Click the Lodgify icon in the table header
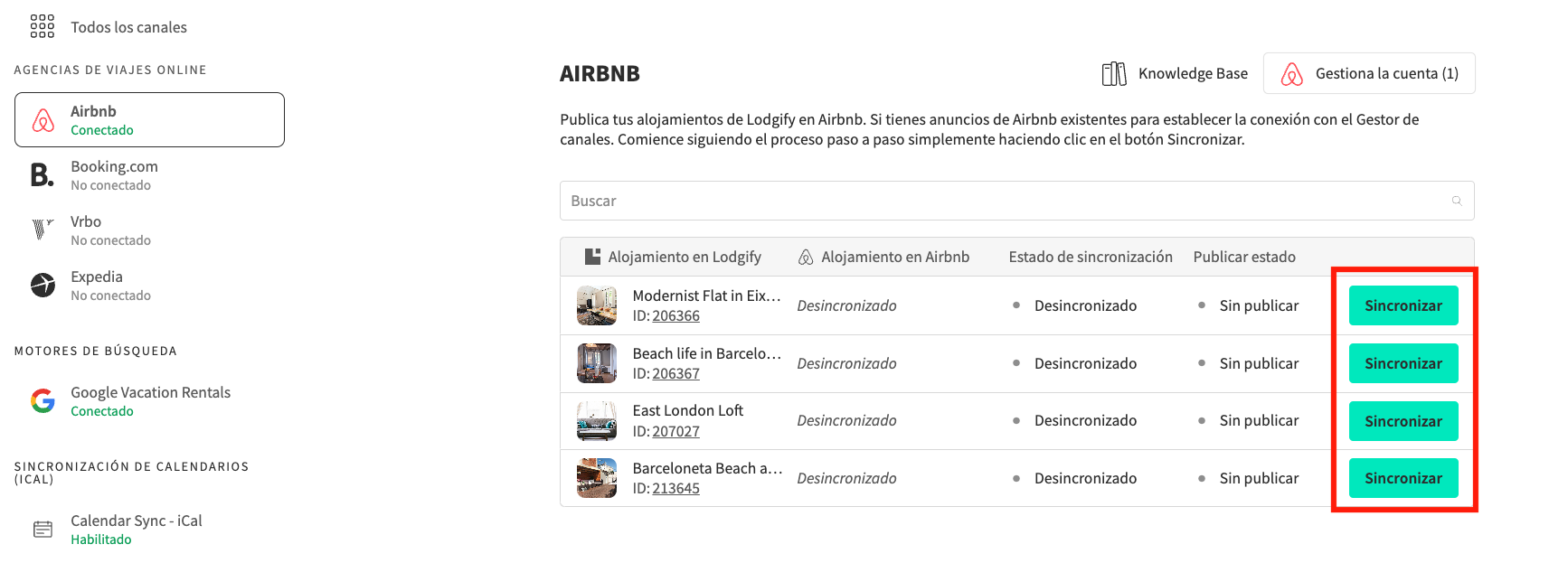Viewport: 1568px width, 563px height. (x=592, y=257)
